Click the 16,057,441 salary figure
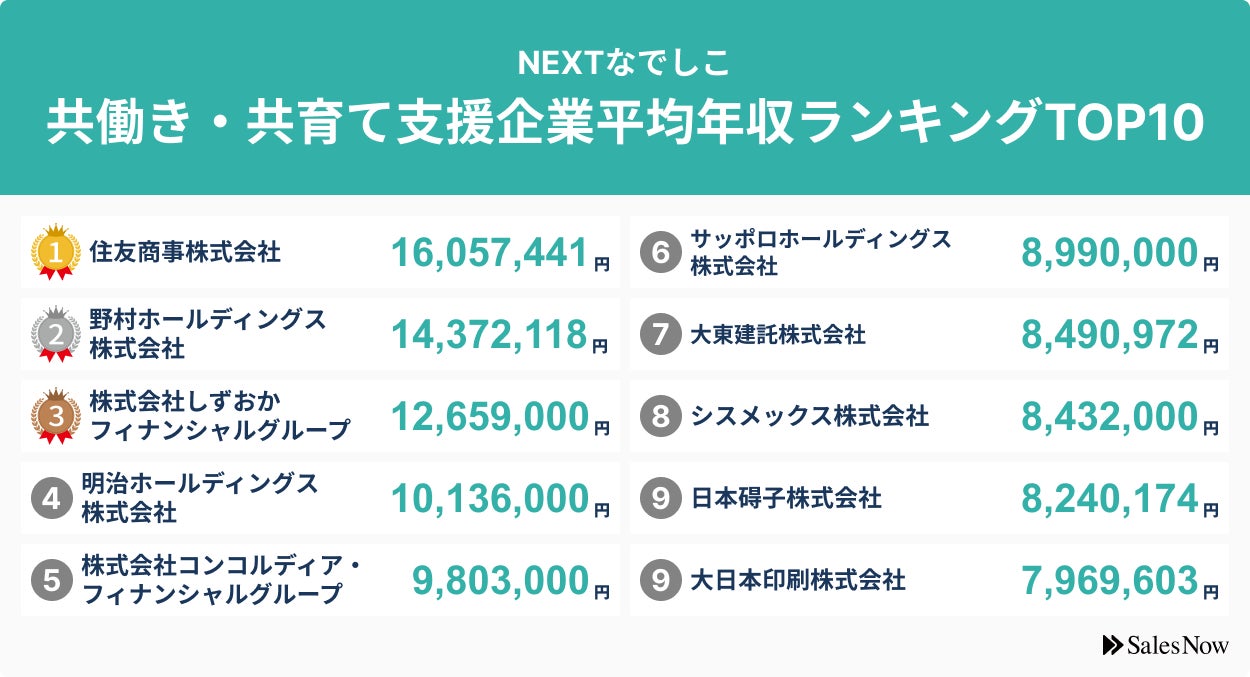The height and width of the screenshot is (677, 1250). (489, 254)
